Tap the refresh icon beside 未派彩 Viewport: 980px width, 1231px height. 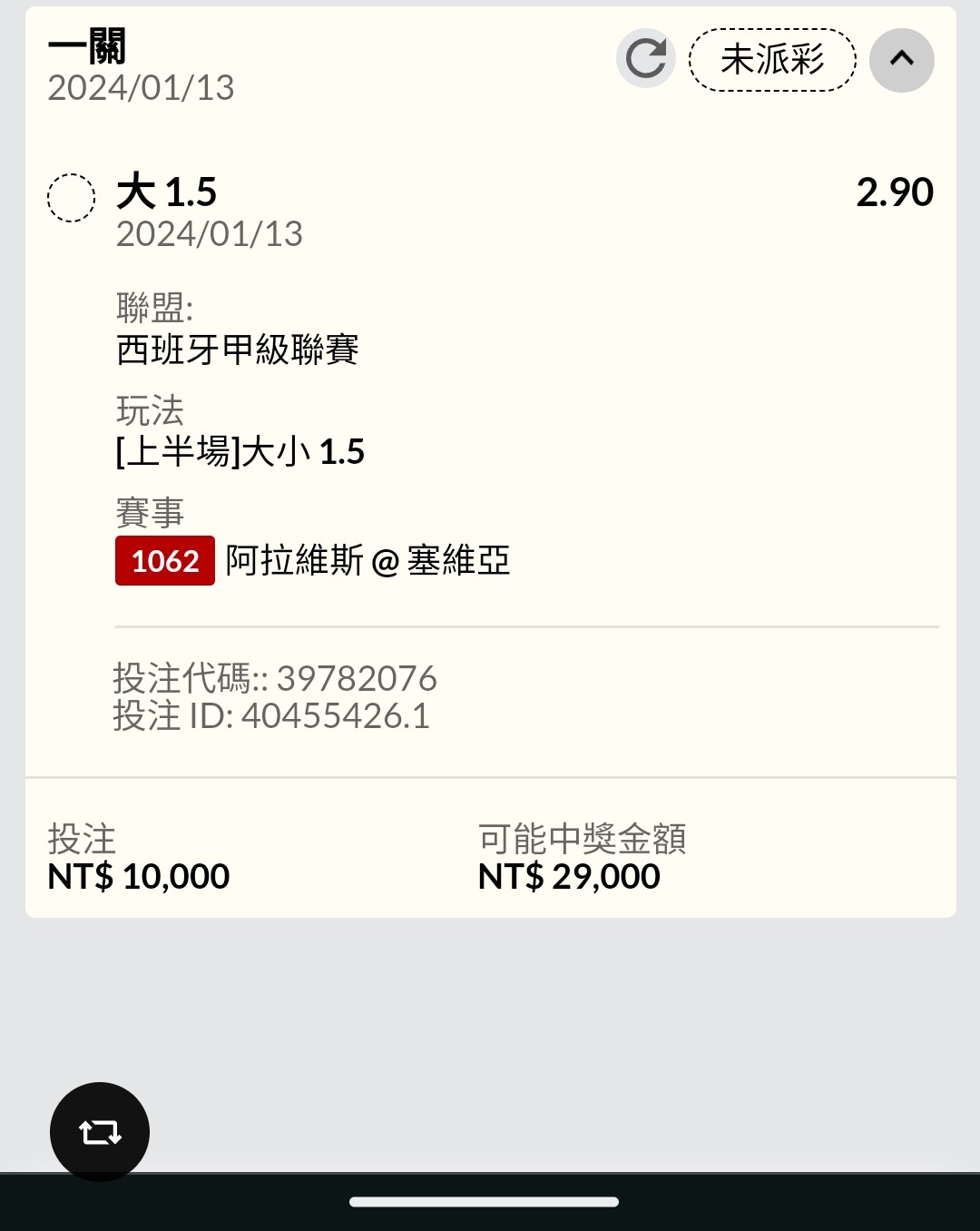pos(645,59)
